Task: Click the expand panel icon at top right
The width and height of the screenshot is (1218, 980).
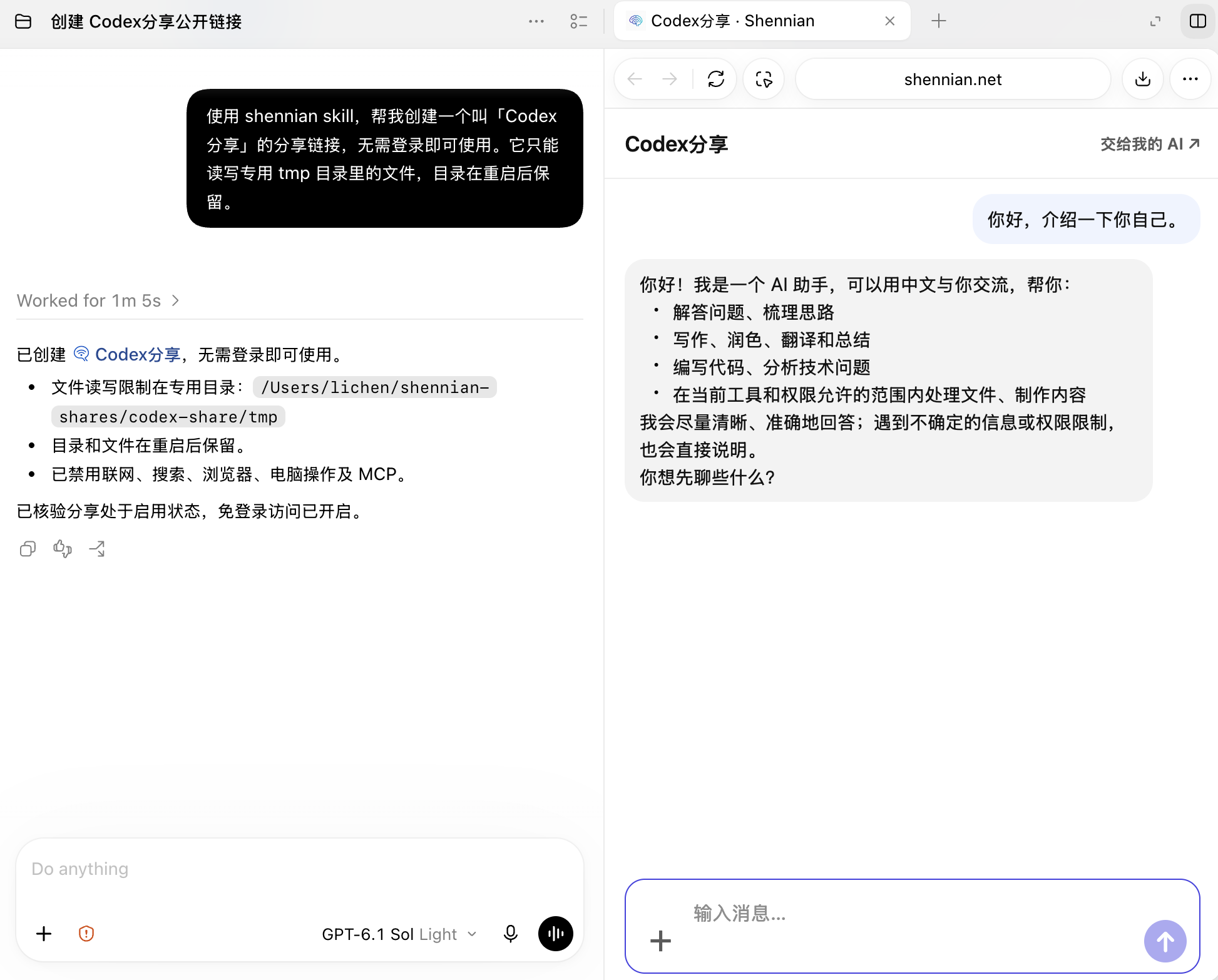Action: tap(1155, 21)
